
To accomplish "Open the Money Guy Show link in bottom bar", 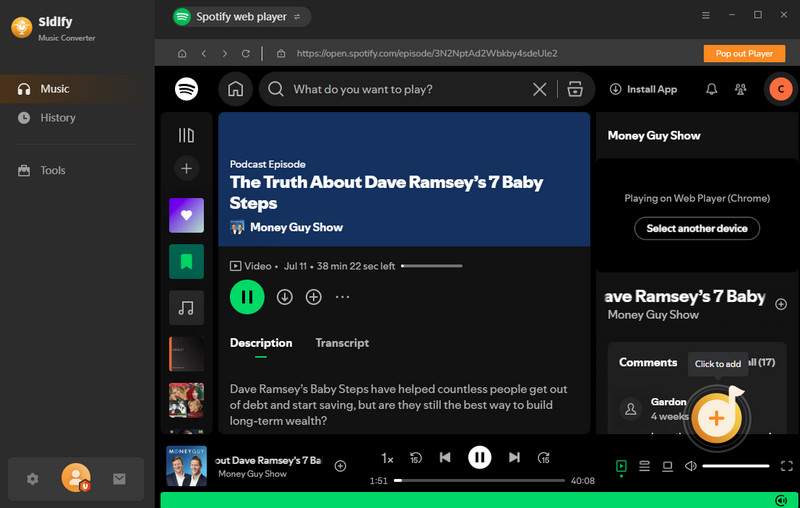I will tap(252, 474).
